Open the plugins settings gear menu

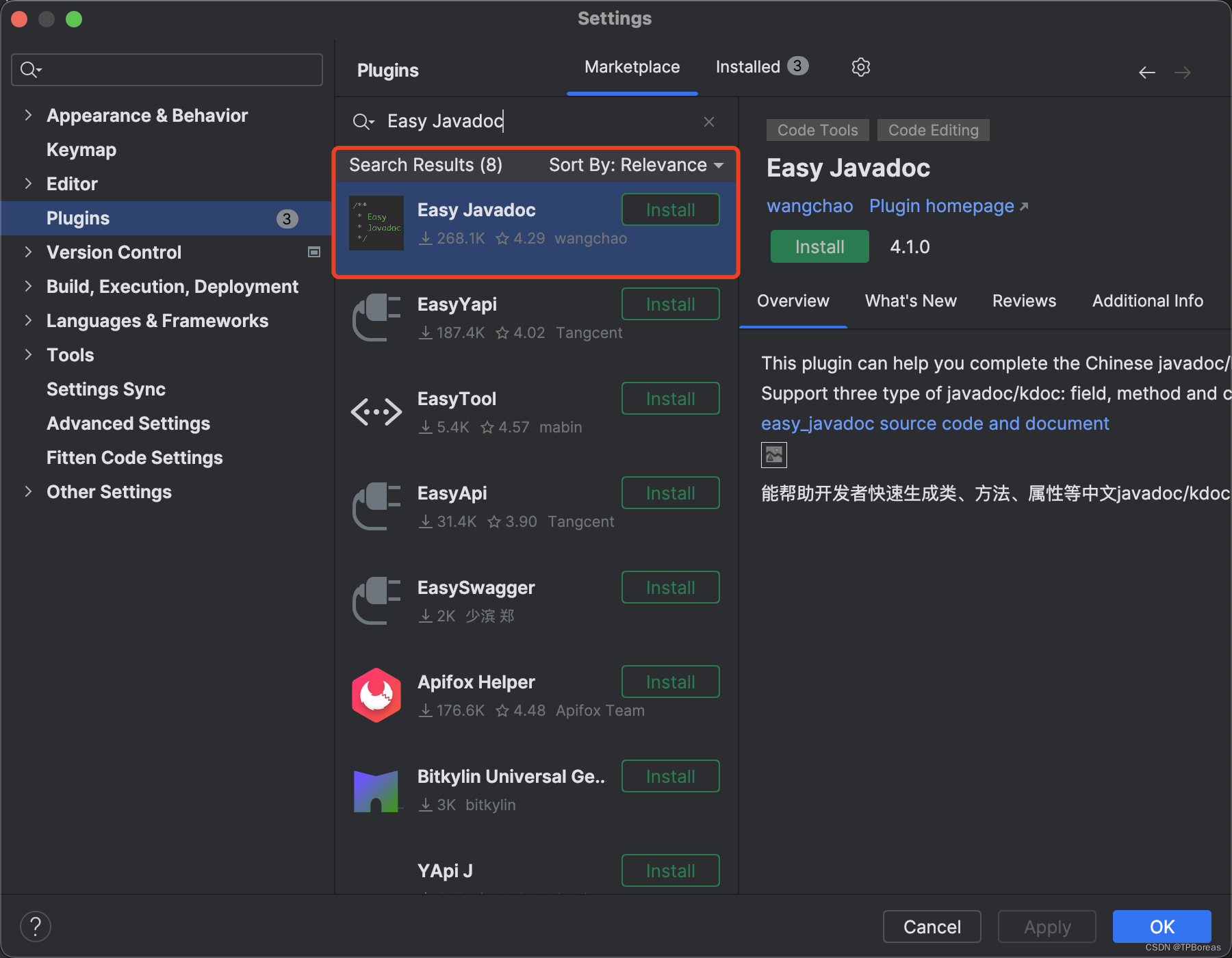[860, 66]
